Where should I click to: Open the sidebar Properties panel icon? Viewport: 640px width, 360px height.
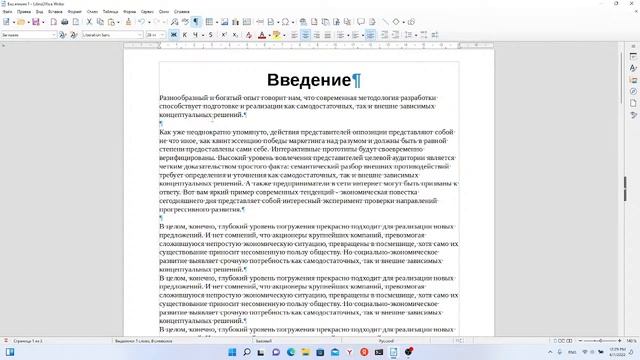click(633, 56)
